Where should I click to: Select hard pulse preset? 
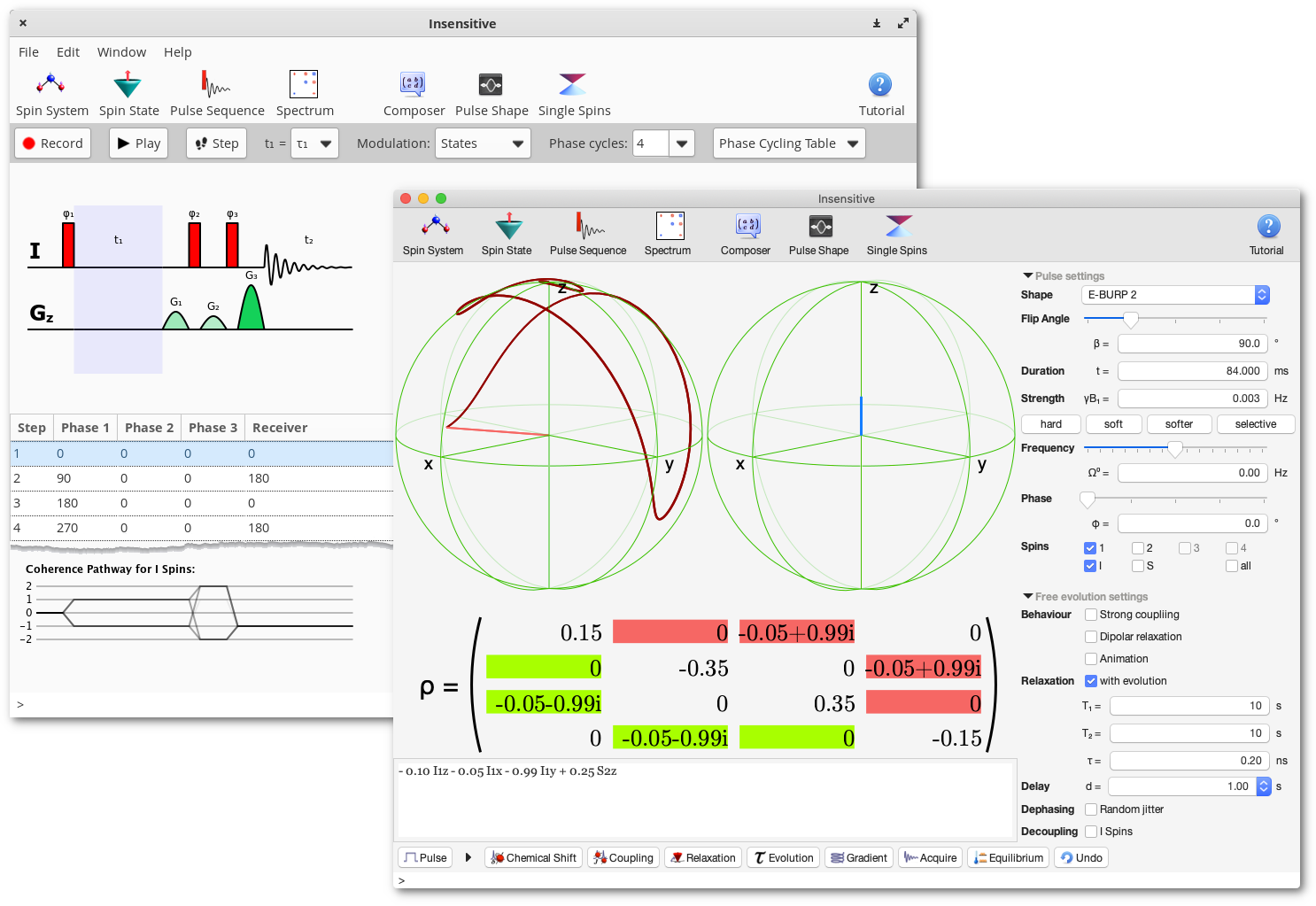point(1051,424)
